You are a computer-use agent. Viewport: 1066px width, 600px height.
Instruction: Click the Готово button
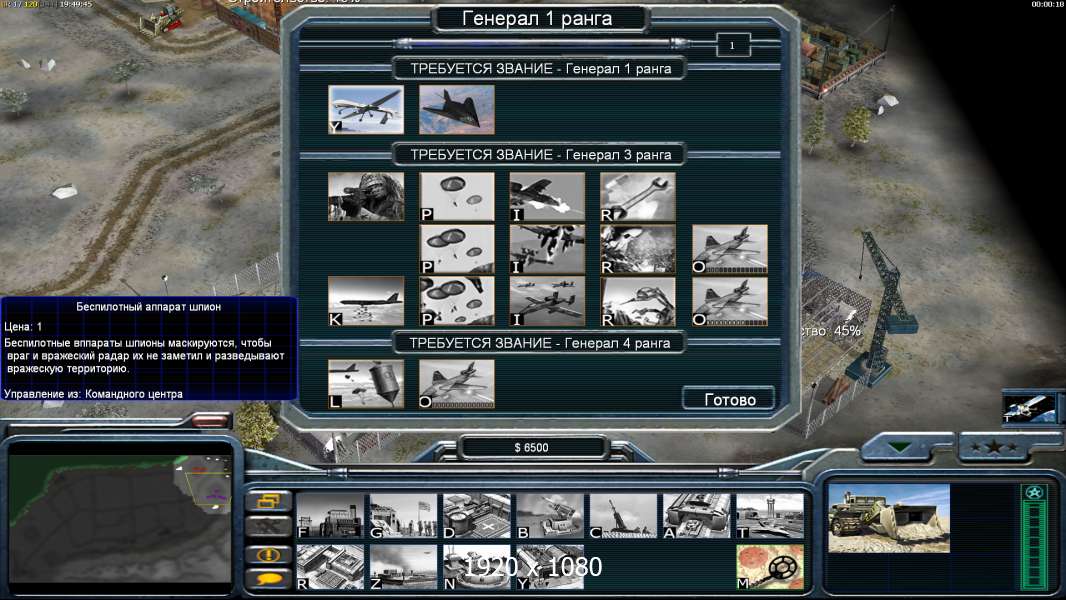coord(729,399)
